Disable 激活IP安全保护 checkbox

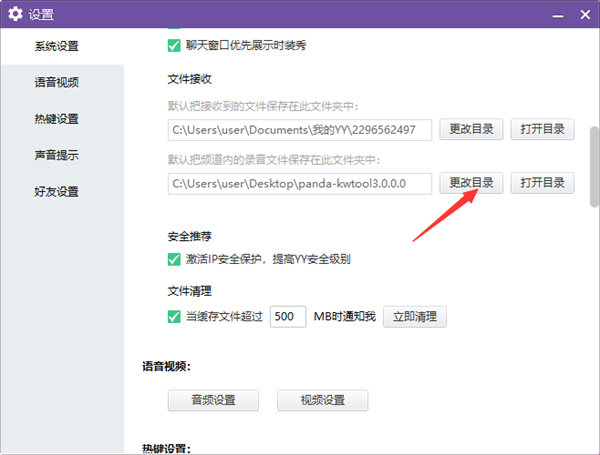pyautogui.click(x=174, y=260)
